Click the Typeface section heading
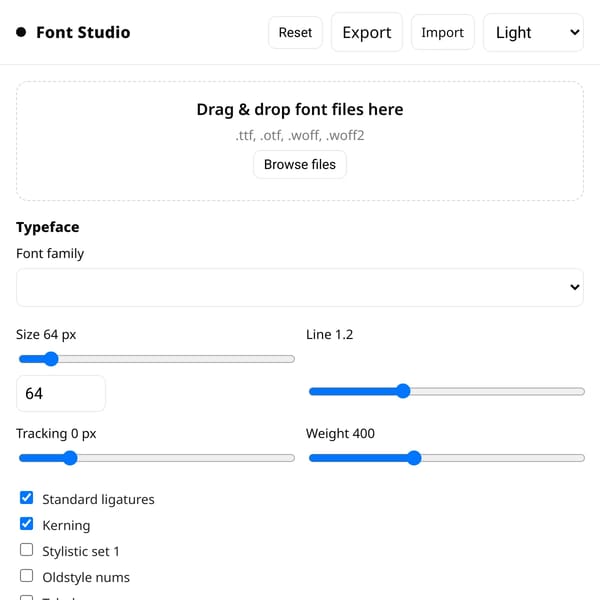Viewport: 600px width, 600px height. point(47,227)
